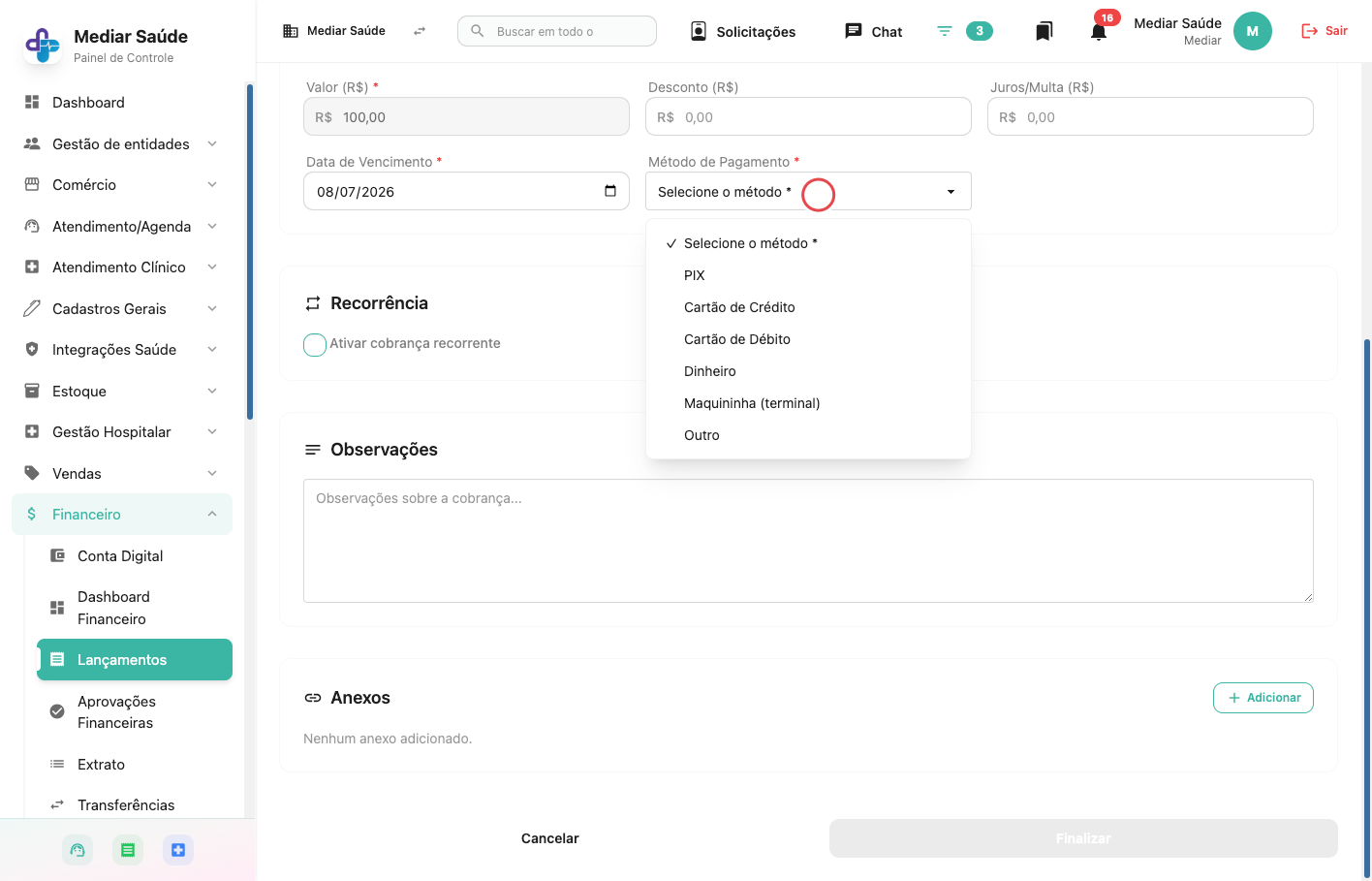Click the Cancelar button
The height and width of the screenshot is (881, 1372).
click(x=549, y=838)
